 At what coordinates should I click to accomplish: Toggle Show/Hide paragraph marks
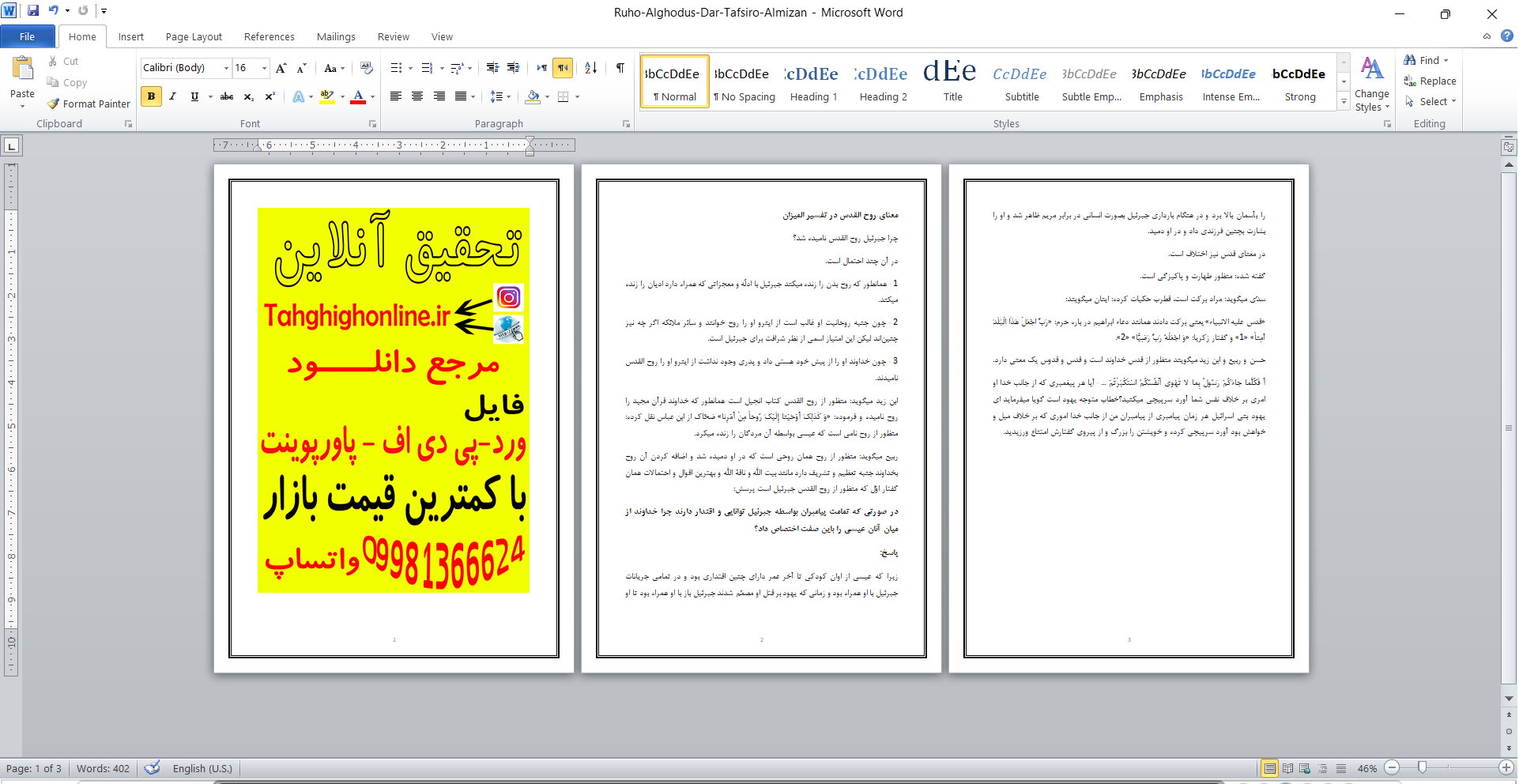[620, 68]
